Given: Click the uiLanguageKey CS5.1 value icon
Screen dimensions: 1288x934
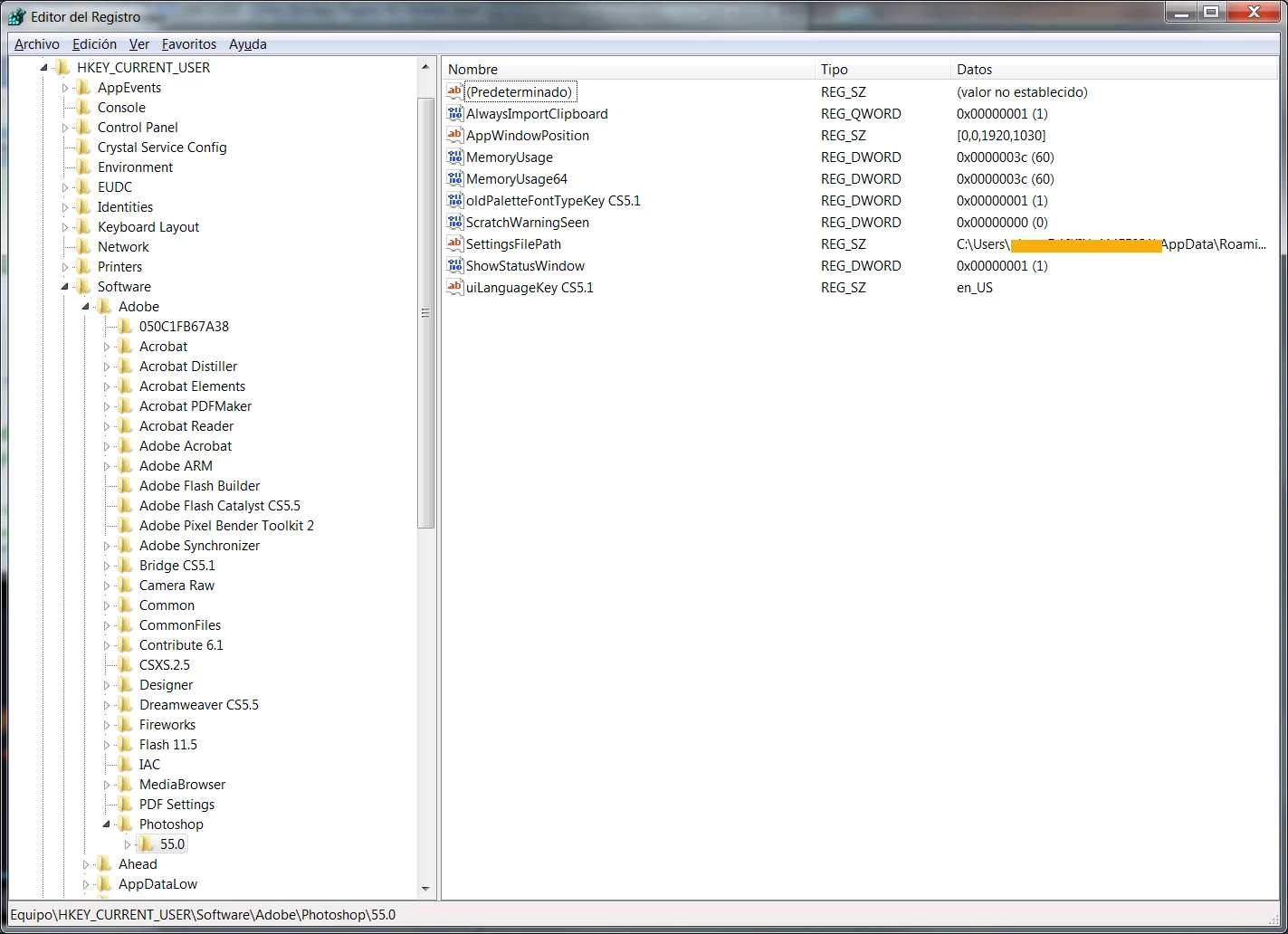Looking at the screenshot, I should click(455, 287).
